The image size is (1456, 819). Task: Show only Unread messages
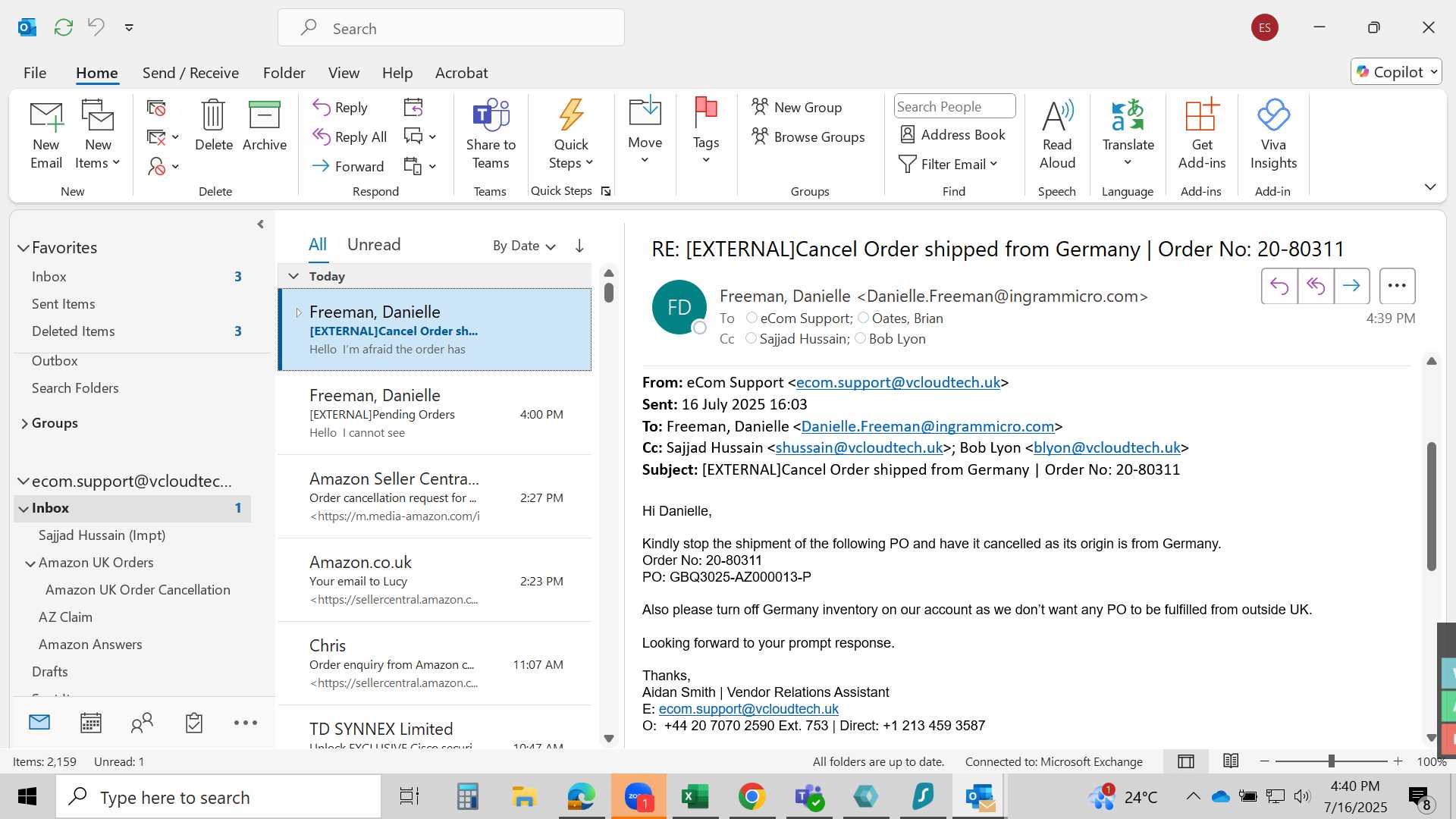pos(374,244)
